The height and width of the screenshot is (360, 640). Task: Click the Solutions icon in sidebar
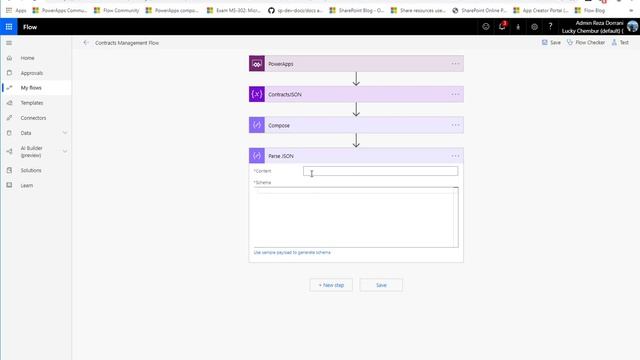pyautogui.click(x=9, y=170)
